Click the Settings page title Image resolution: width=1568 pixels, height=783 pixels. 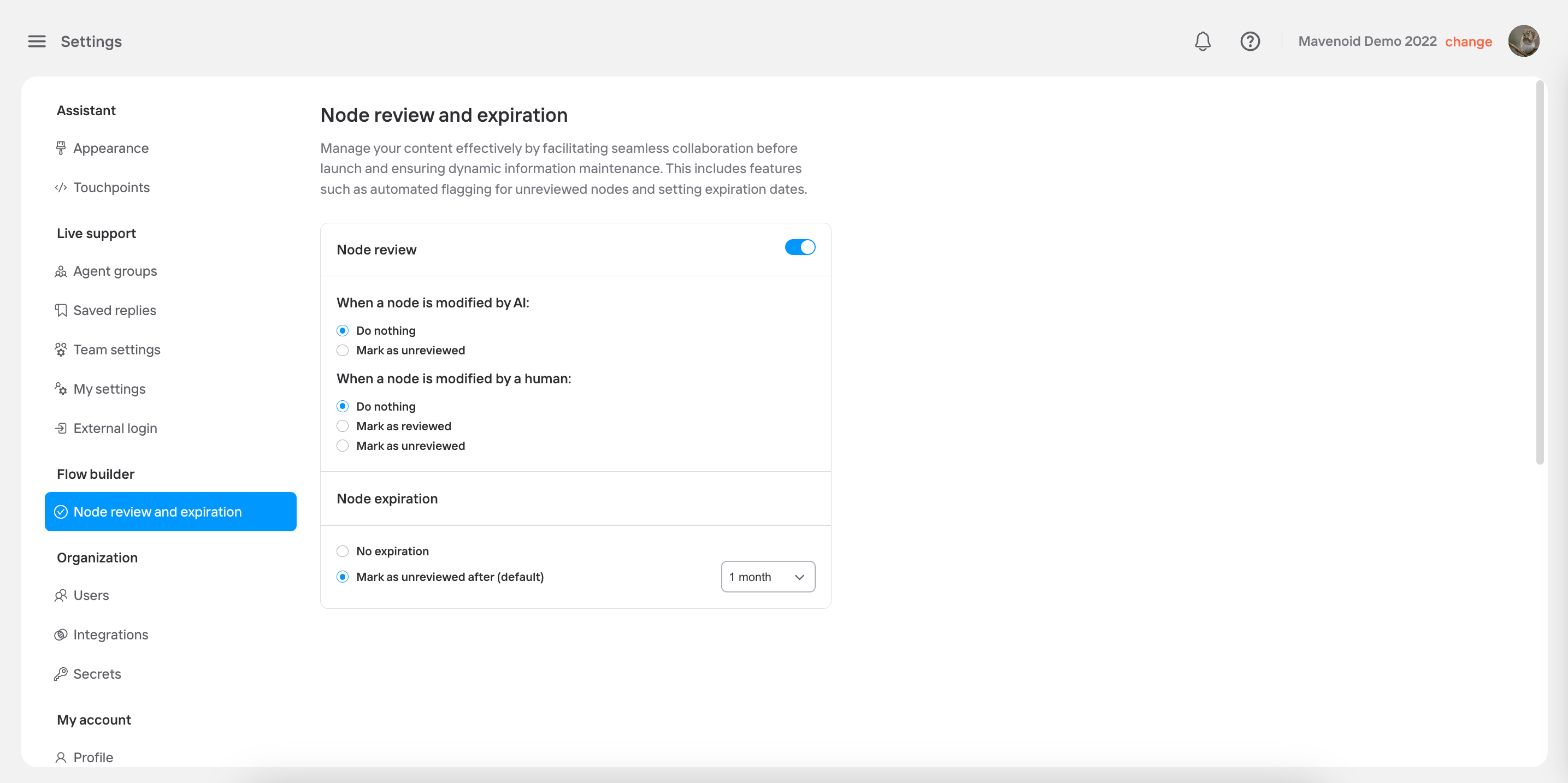[91, 41]
